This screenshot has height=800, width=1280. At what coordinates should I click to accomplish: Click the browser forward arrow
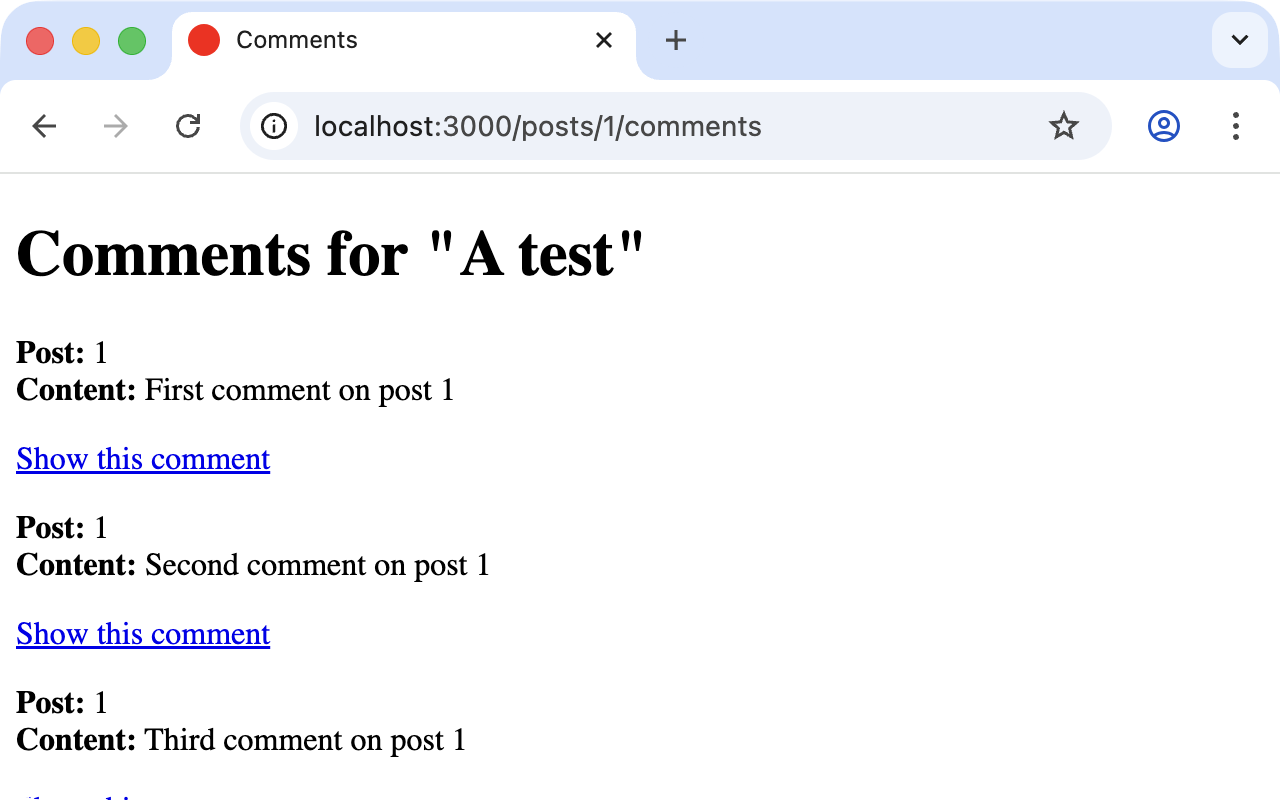(x=116, y=126)
